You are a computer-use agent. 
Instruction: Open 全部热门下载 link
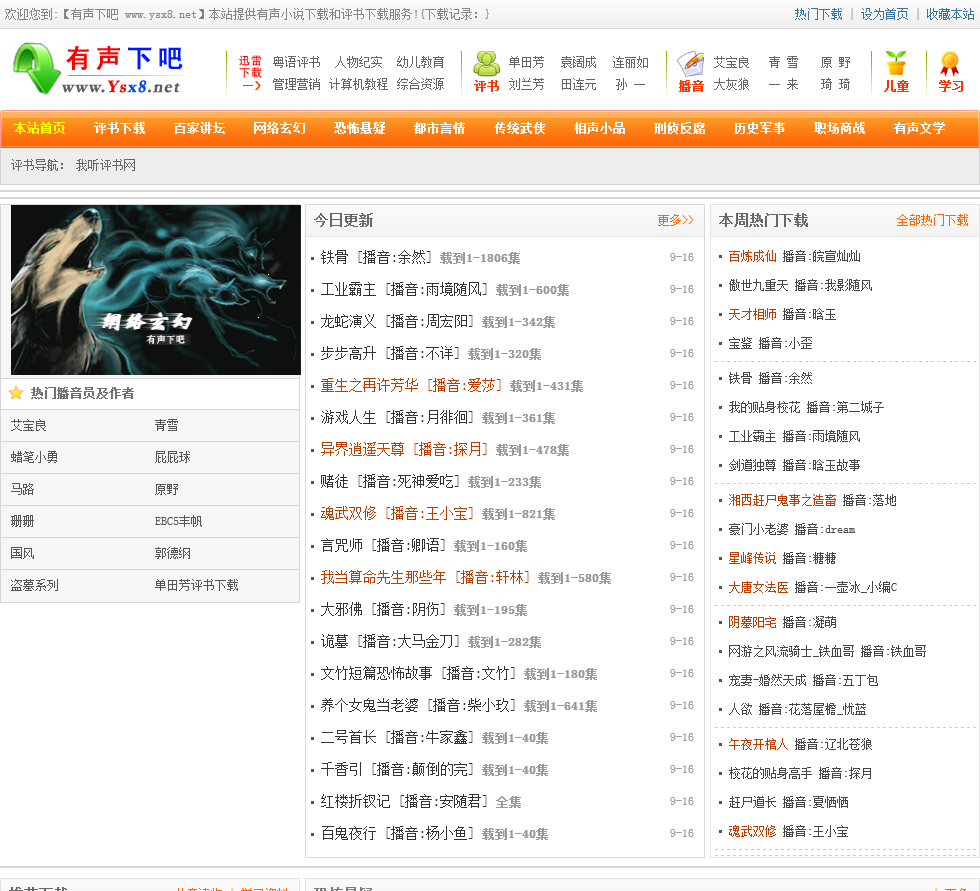coord(932,220)
